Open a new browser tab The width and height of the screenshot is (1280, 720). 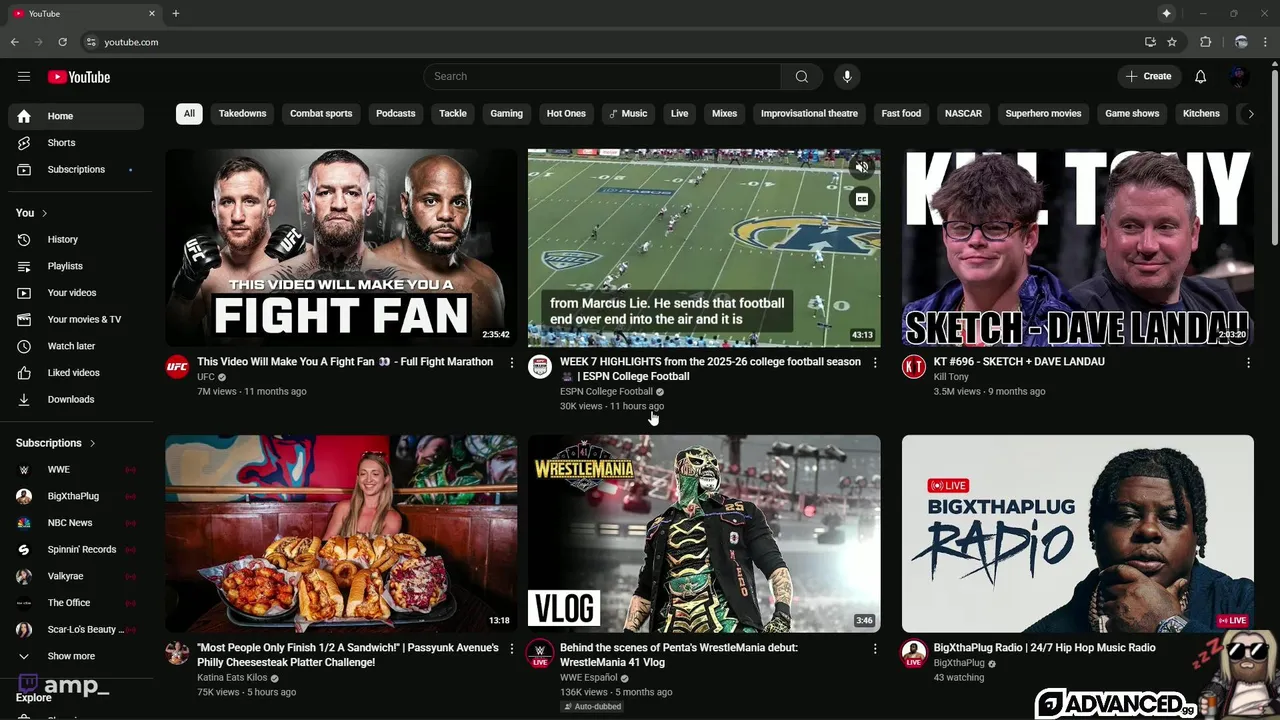pyautogui.click(x=176, y=14)
